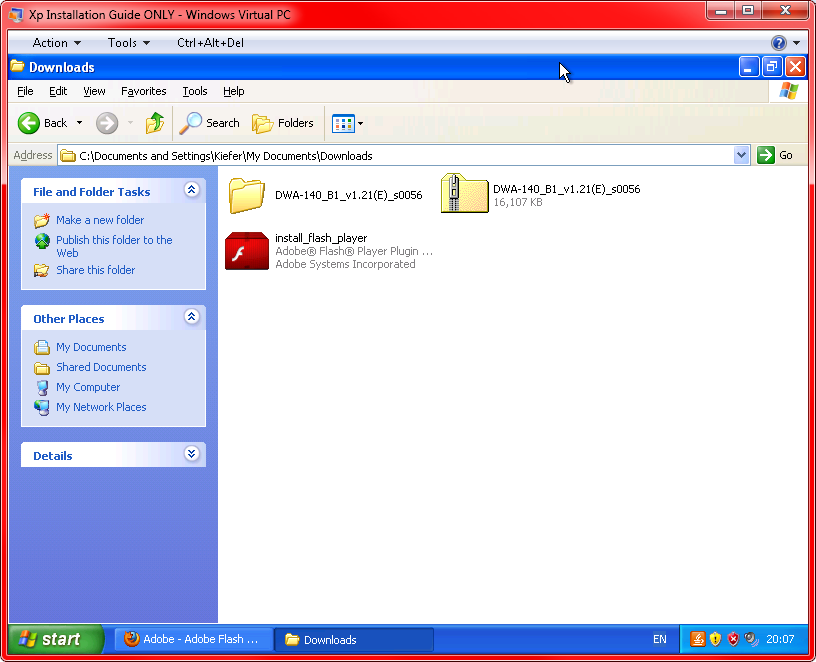The height and width of the screenshot is (662, 816).
Task: Open the Back history dropdown arrow
Action: click(x=79, y=123)
